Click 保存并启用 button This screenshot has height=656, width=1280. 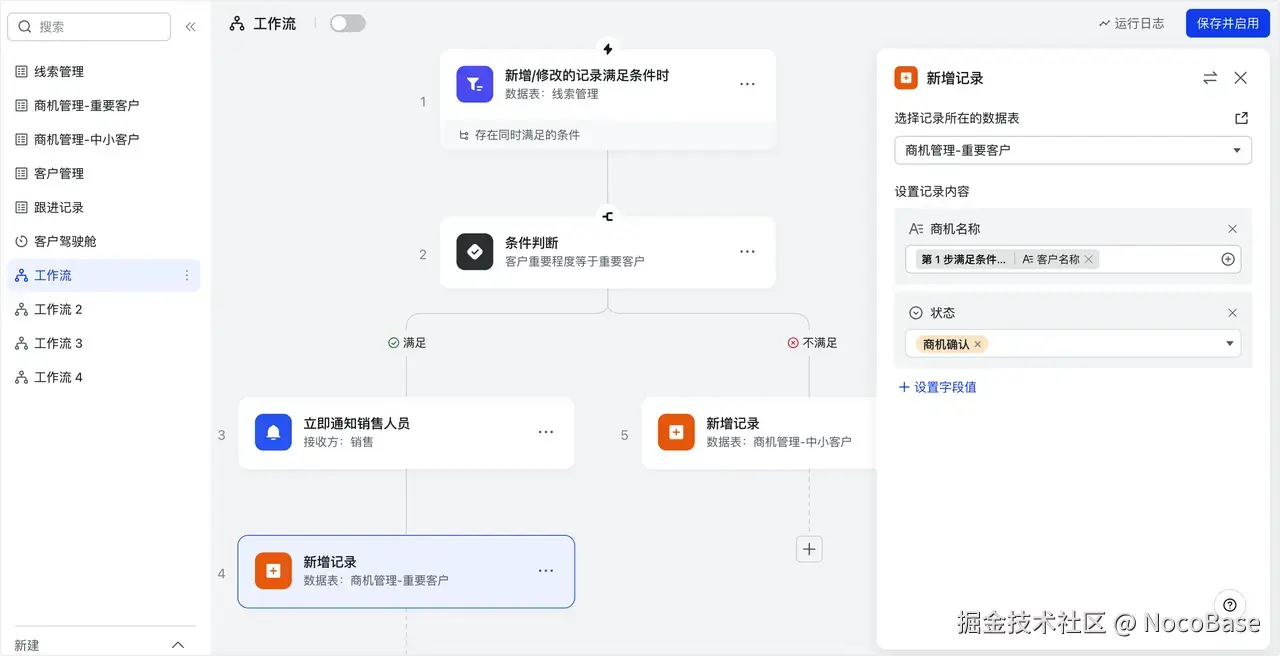tap(1227, 23)
